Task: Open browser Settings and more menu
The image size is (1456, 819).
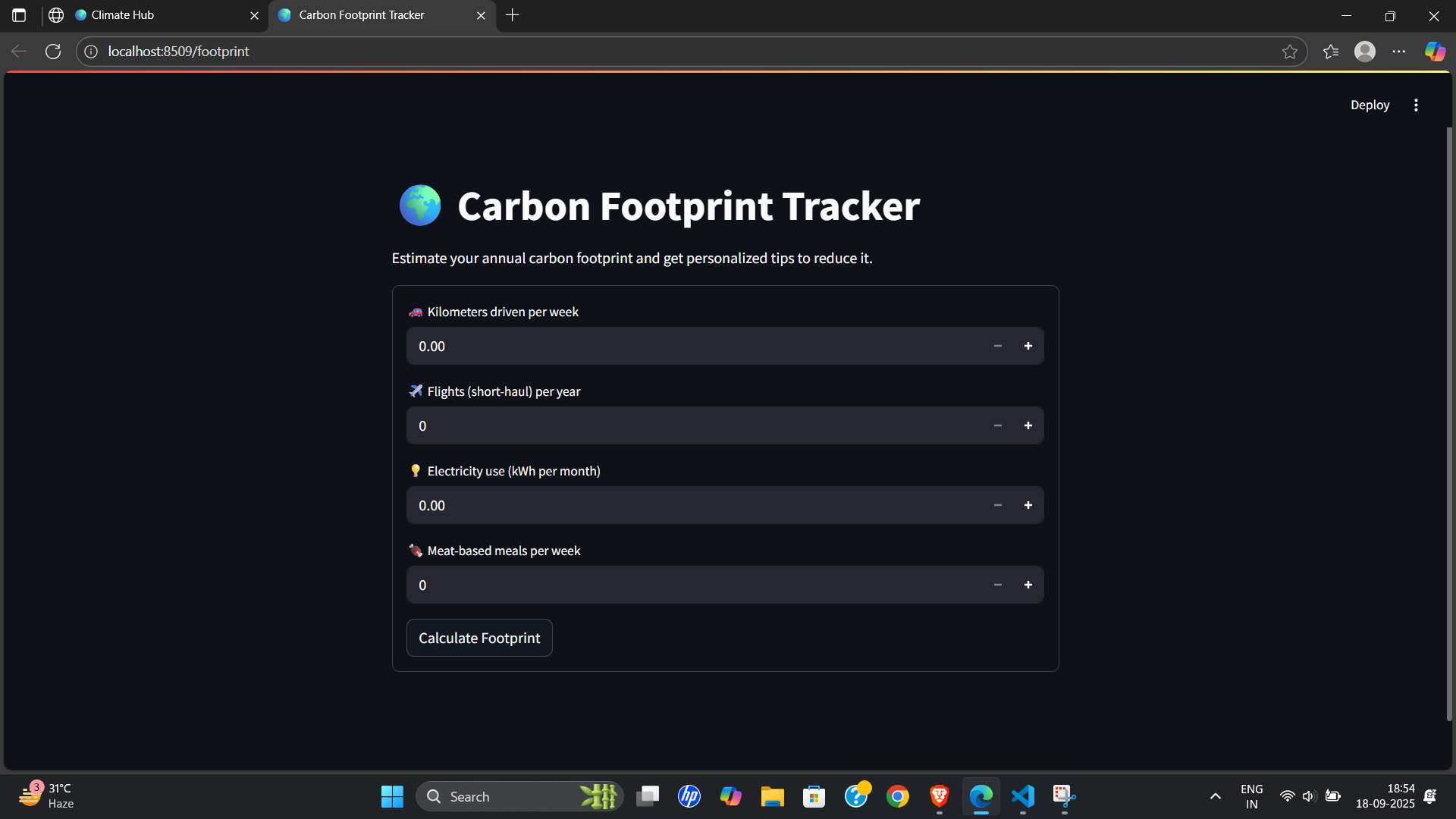Action: point(1399,52)
